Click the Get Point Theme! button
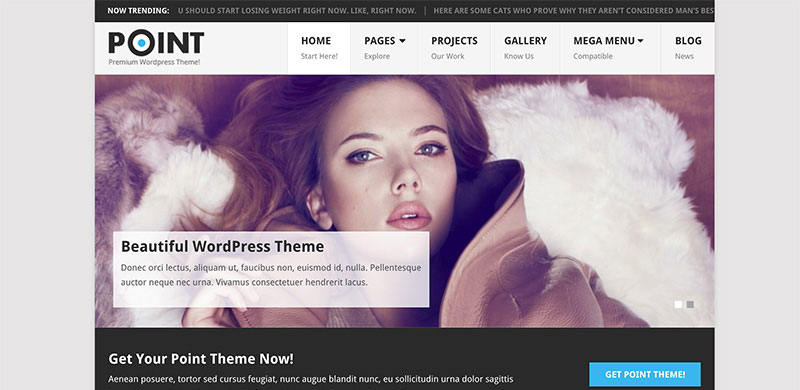The image size is (800, 390). (645, 374)
